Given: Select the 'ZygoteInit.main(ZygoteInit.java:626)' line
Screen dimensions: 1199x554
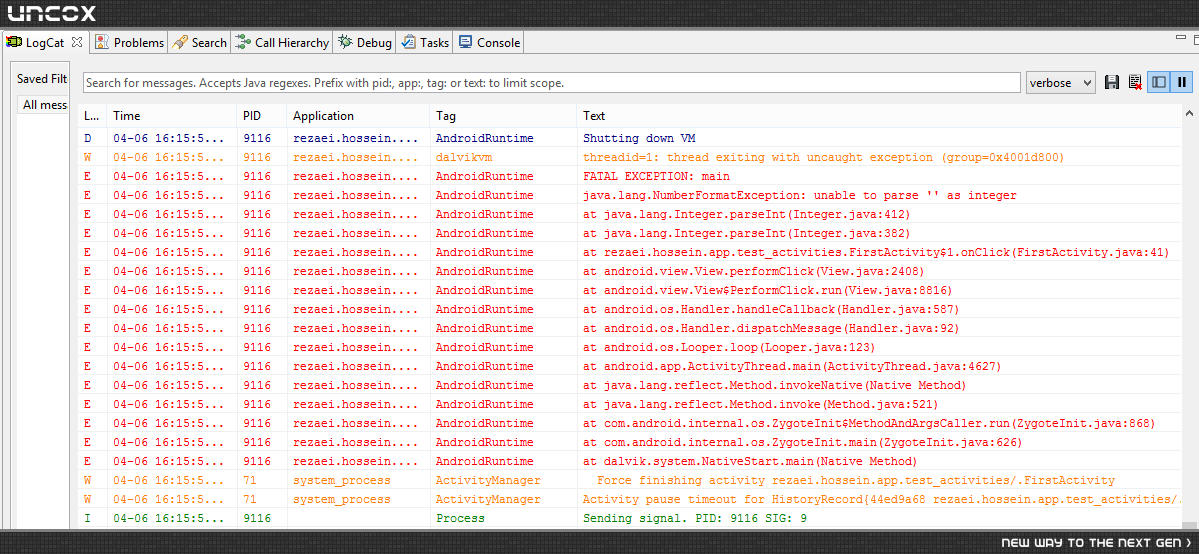Looking at the screenshot, I should pyautogui.click(x=630, y=442).
